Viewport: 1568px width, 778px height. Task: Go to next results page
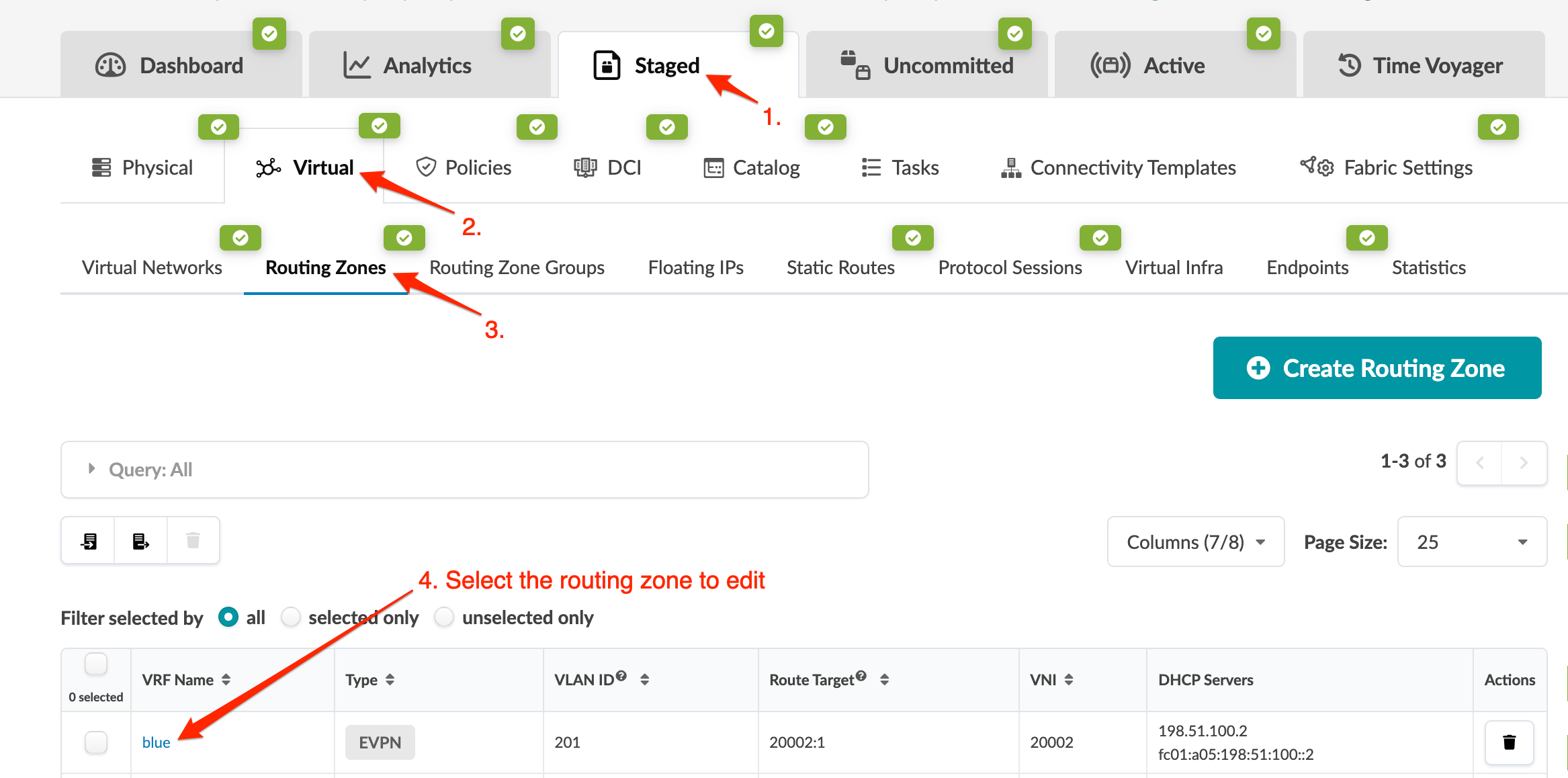(1524, 462)
